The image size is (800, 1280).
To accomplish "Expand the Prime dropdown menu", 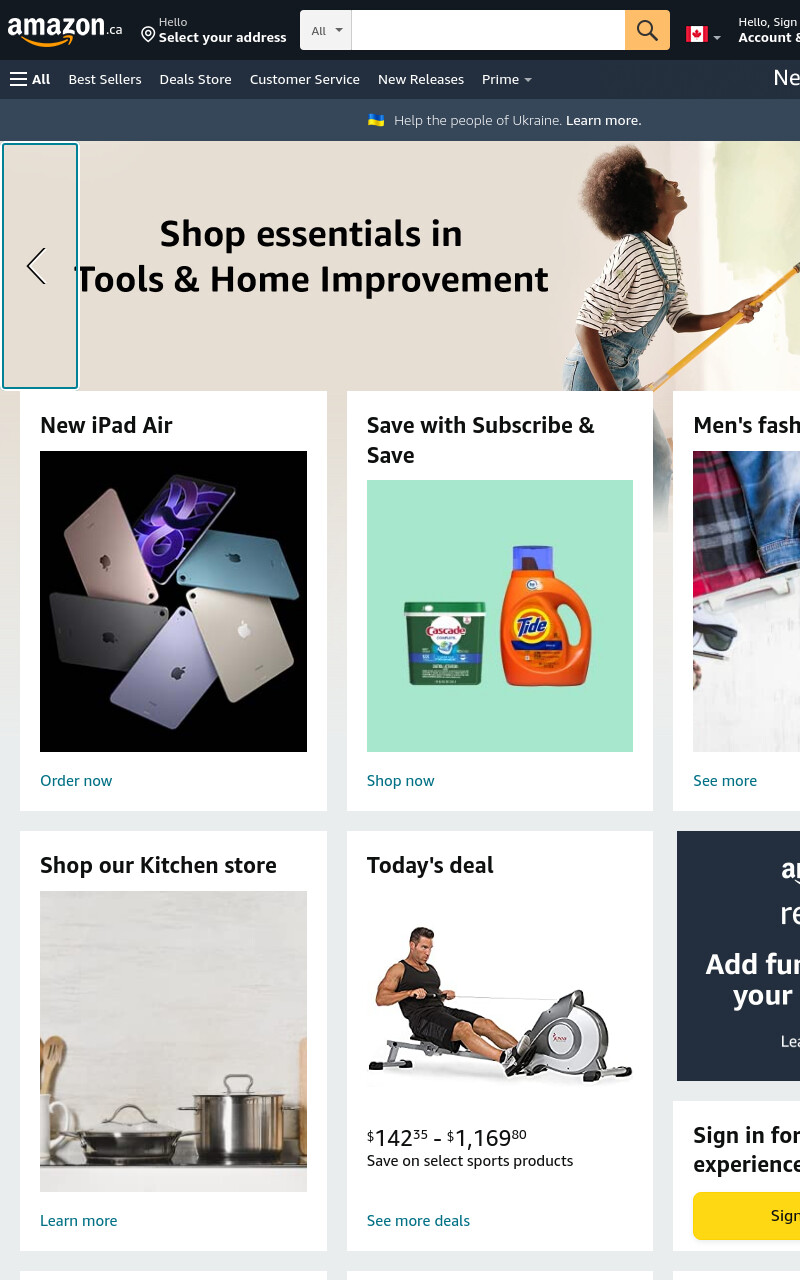I will (x=507, y=79).
